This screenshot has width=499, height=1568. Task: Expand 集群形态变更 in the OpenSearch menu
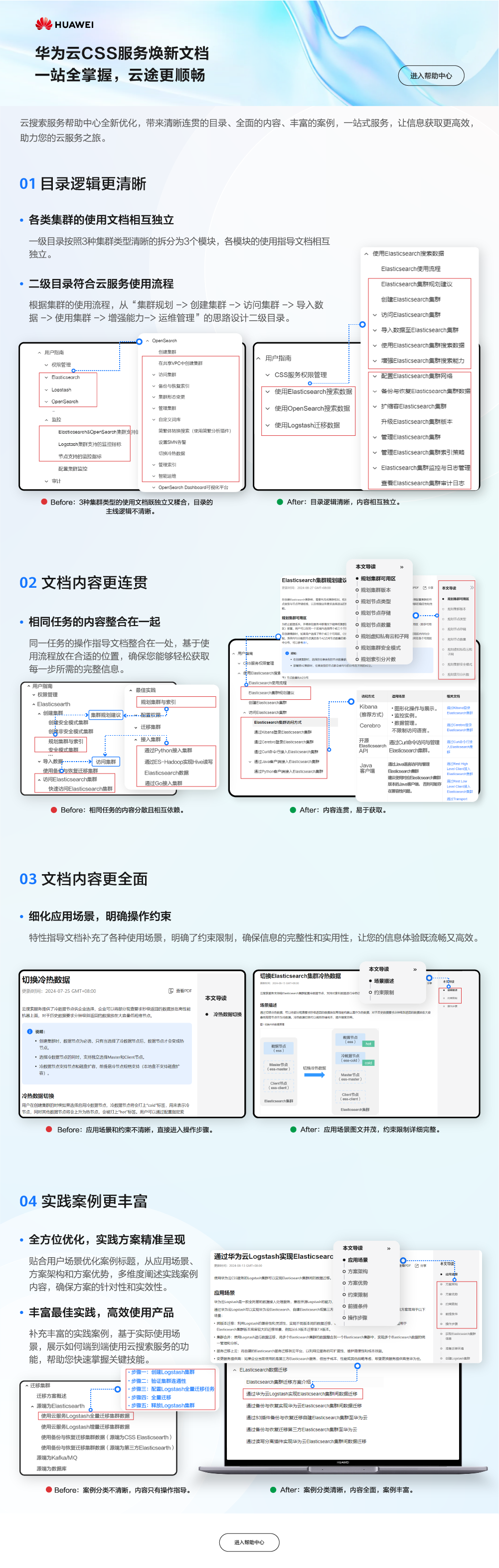[x=154, y=397]
